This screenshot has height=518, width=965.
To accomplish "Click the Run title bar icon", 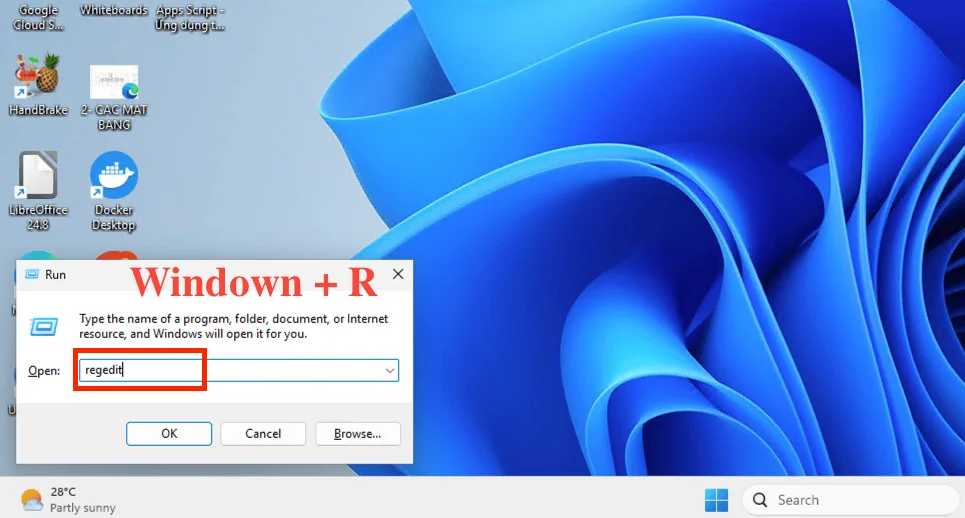I will click(x=31, y=274).
